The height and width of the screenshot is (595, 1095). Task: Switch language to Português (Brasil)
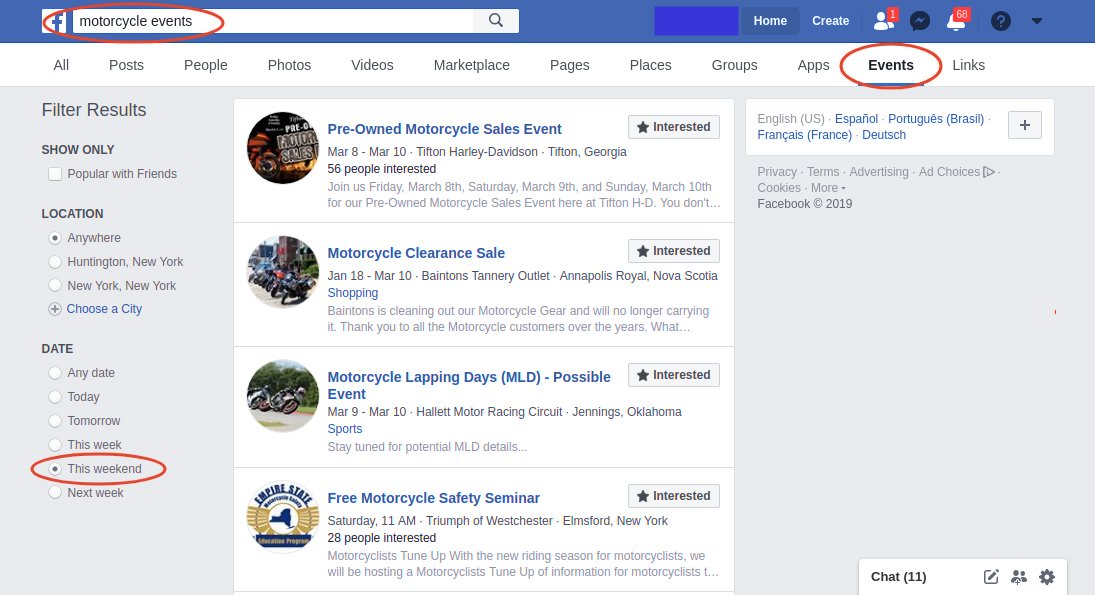pyautogui.click(x=936, y=119)
